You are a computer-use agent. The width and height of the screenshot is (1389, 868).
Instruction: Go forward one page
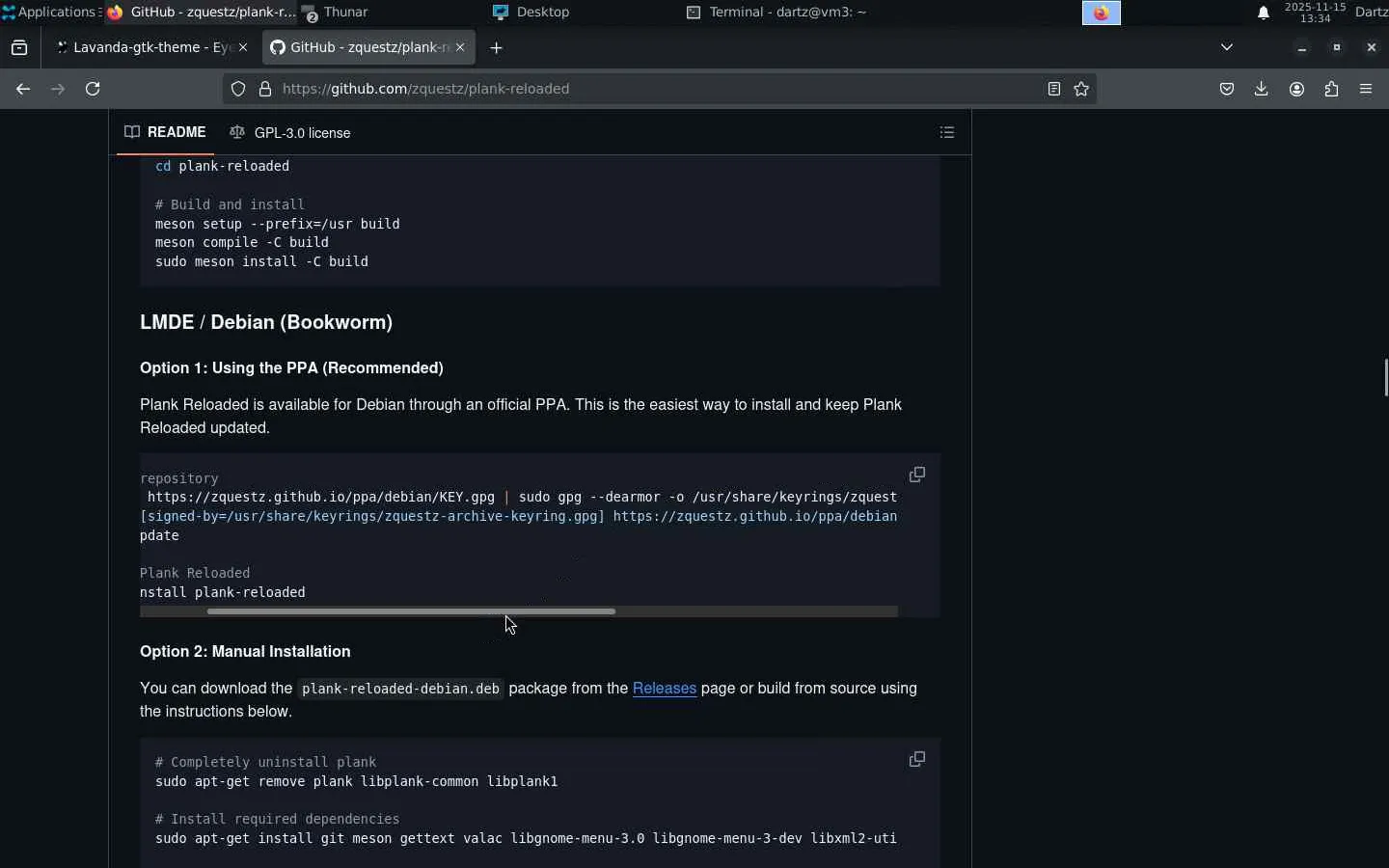click(58, 89)
